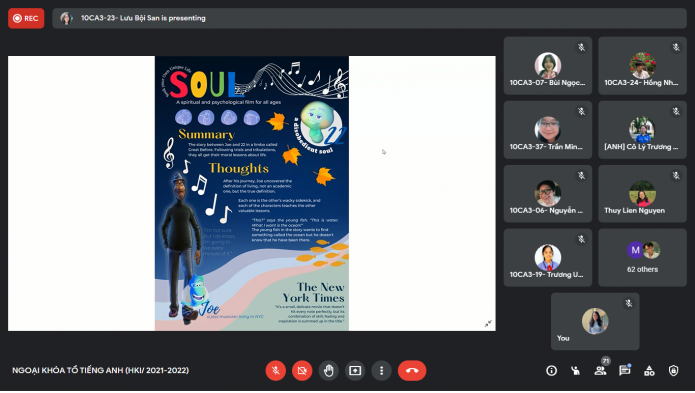Click muted mic icon on Bùi Ngọc tile
This screenshot has width=695, height=393.
click(581, 47)
